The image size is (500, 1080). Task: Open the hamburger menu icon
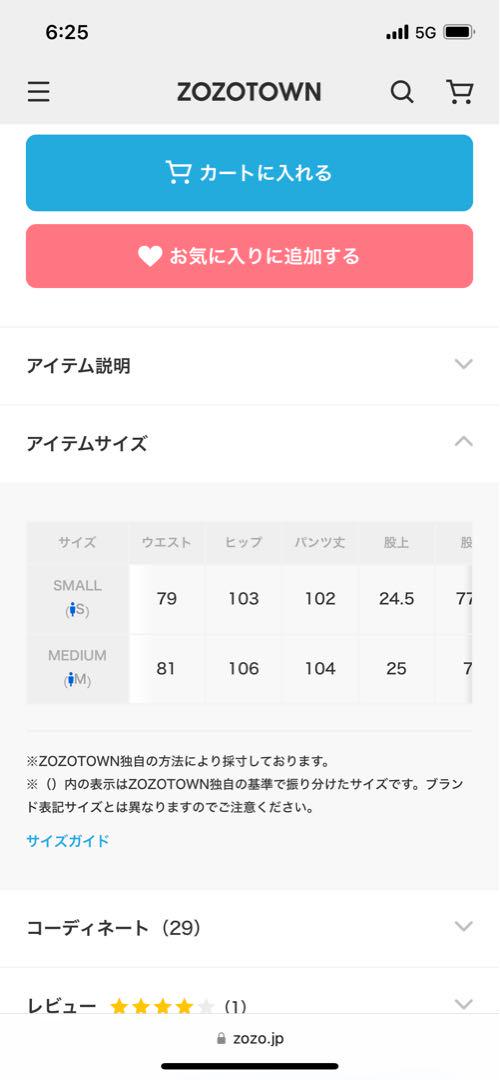pos(39,92)
